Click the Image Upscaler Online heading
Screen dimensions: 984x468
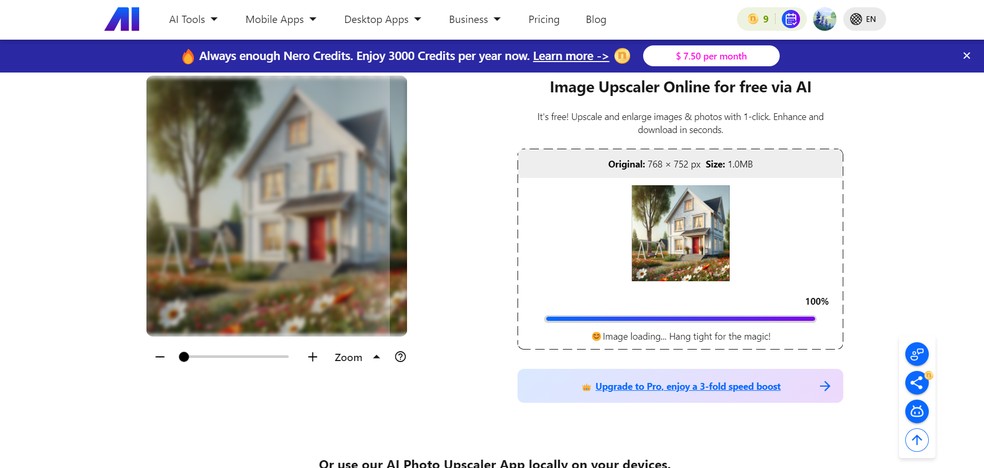(x=680, y=87)
